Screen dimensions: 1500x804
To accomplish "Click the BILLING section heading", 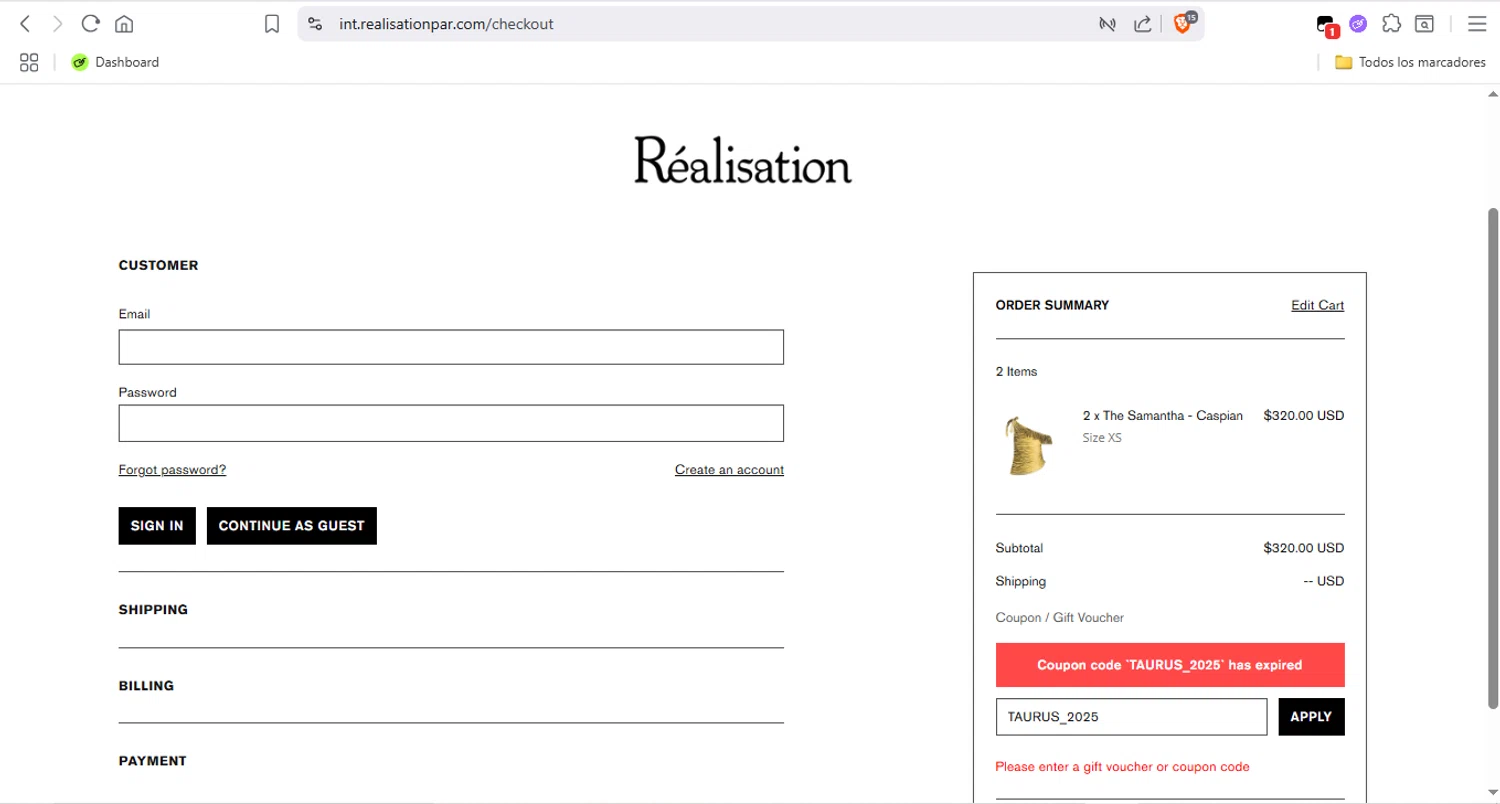I will pyautogui.click(x=146, y=686).
